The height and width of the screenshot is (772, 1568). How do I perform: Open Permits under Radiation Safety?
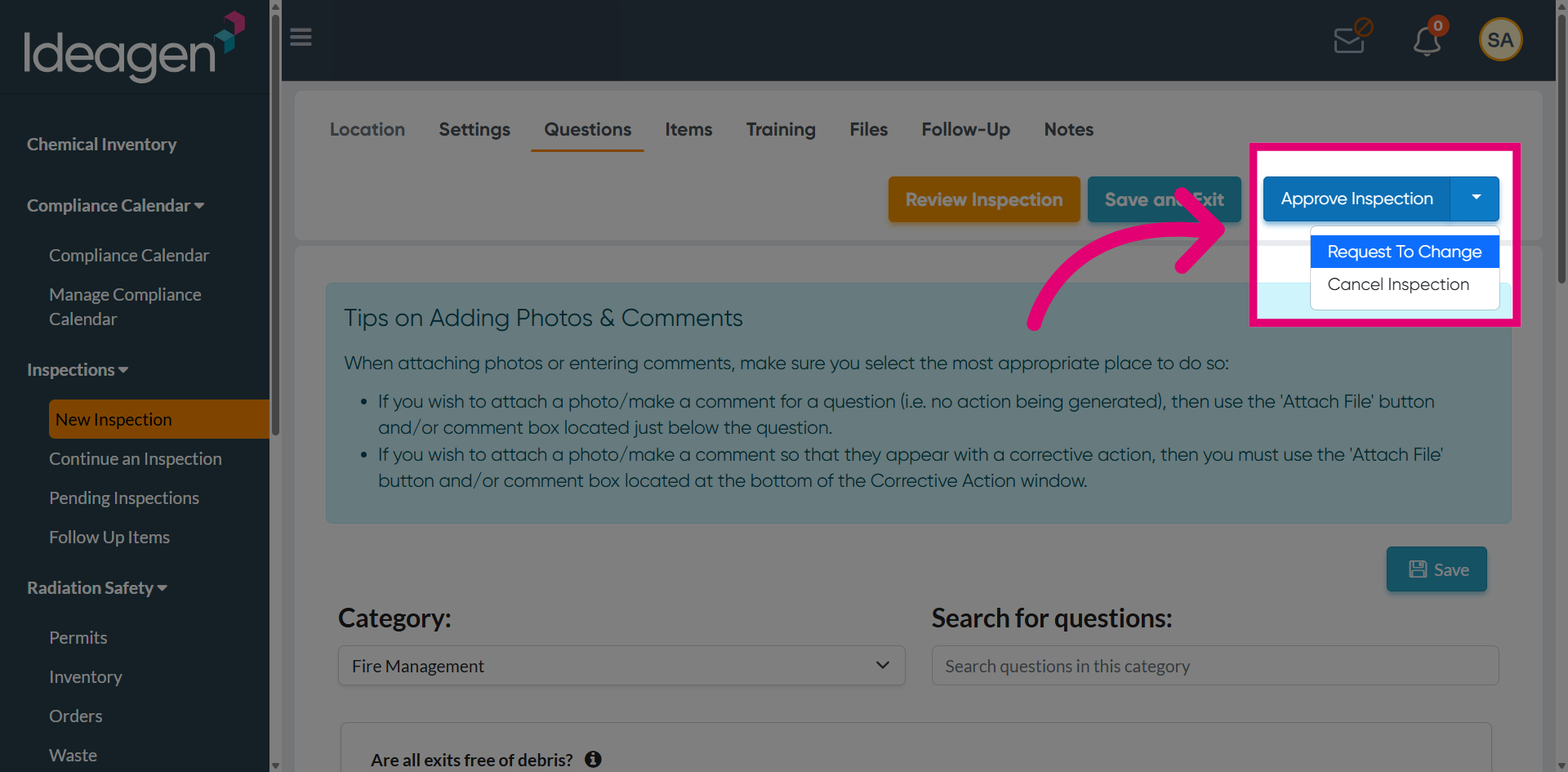(x=78, y=638)
